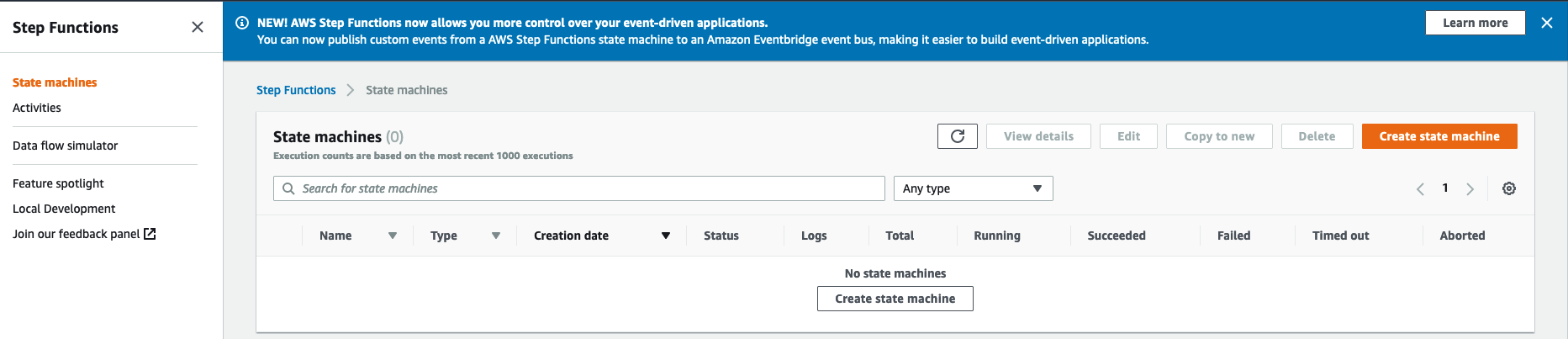Image resolution: width=1568 pixels, height=339 pixels.
Task: Click orange Create state machine button
Action: pos(1439,136)
